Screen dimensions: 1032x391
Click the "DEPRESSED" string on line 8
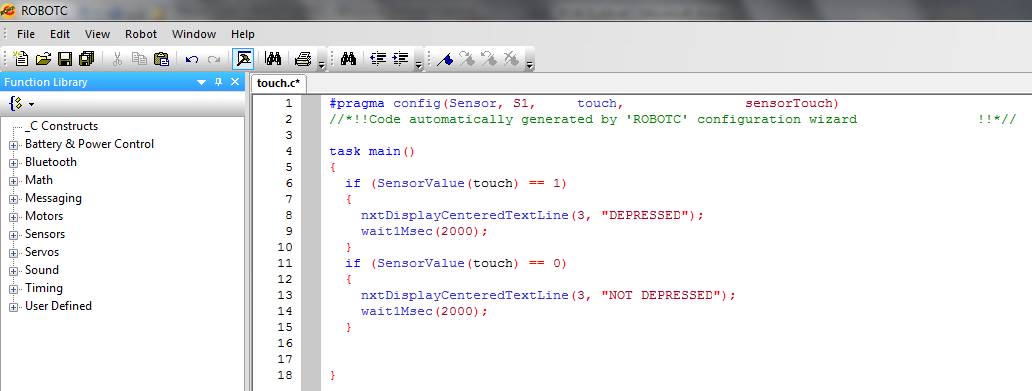(645, 215)
